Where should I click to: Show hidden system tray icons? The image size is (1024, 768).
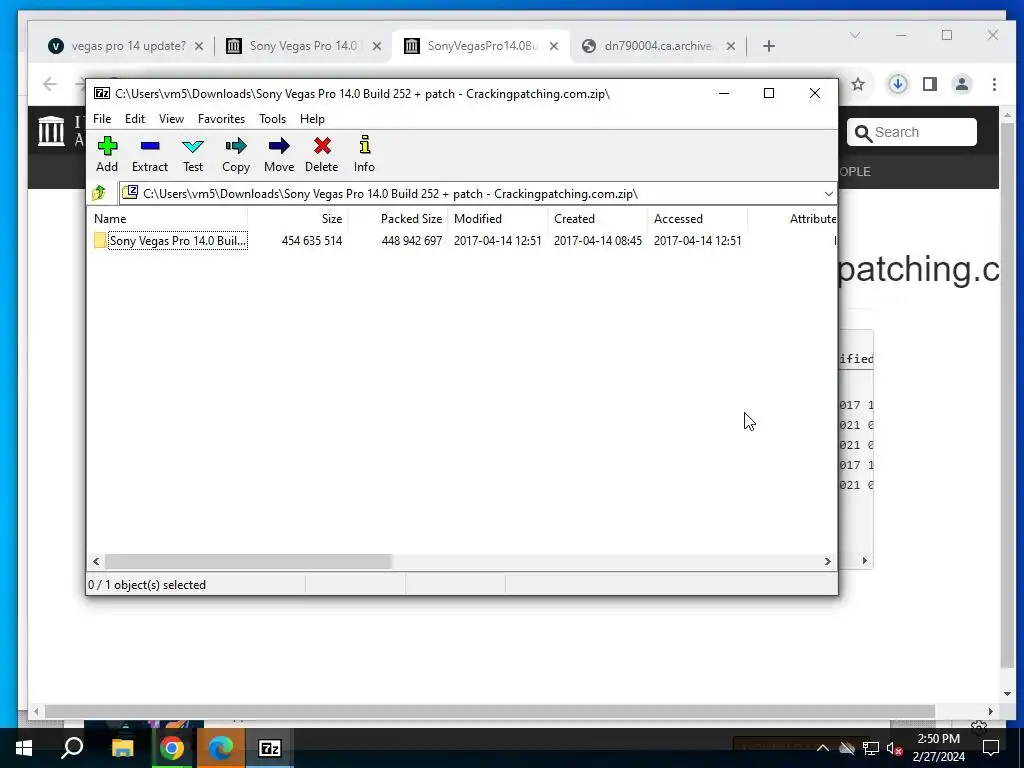[823, 748]
